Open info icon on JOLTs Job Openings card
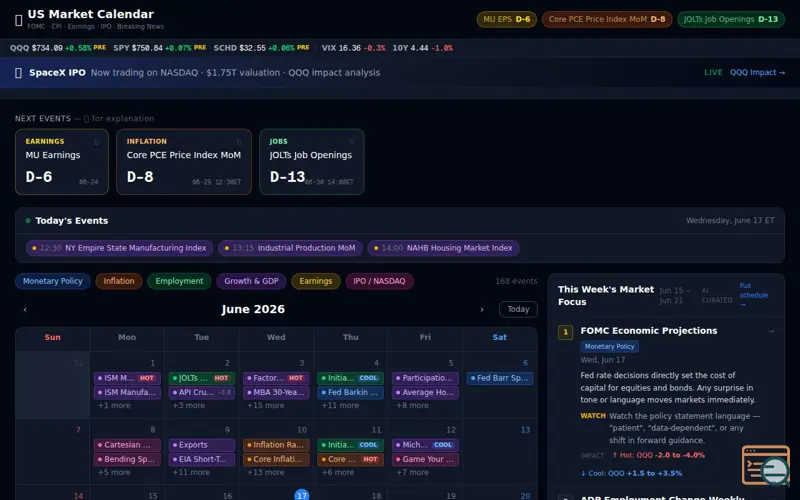 [x=352, y=142]
